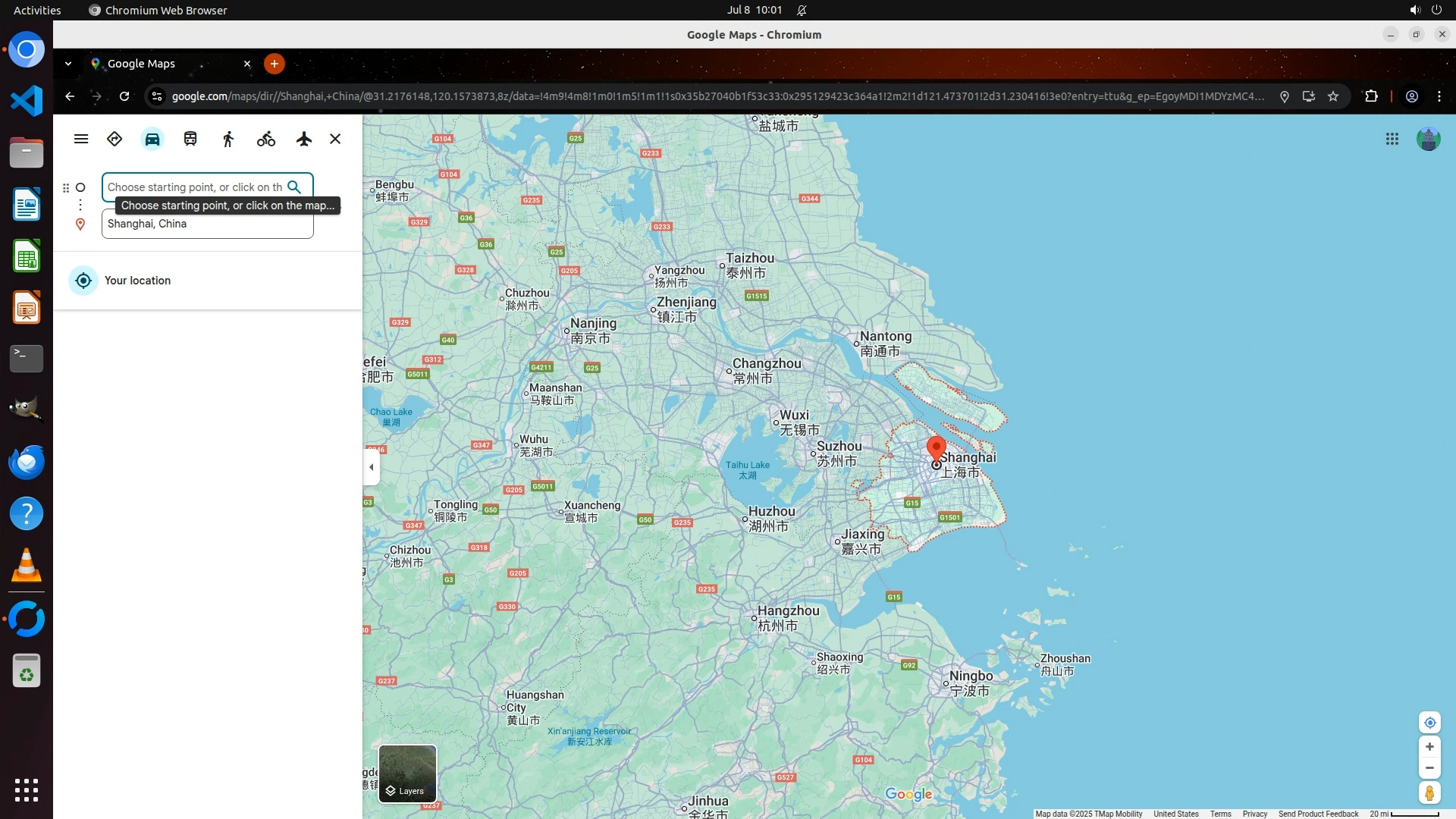
Task: Select the Flights travel mode icon
Action: click(x=304, y=140)
